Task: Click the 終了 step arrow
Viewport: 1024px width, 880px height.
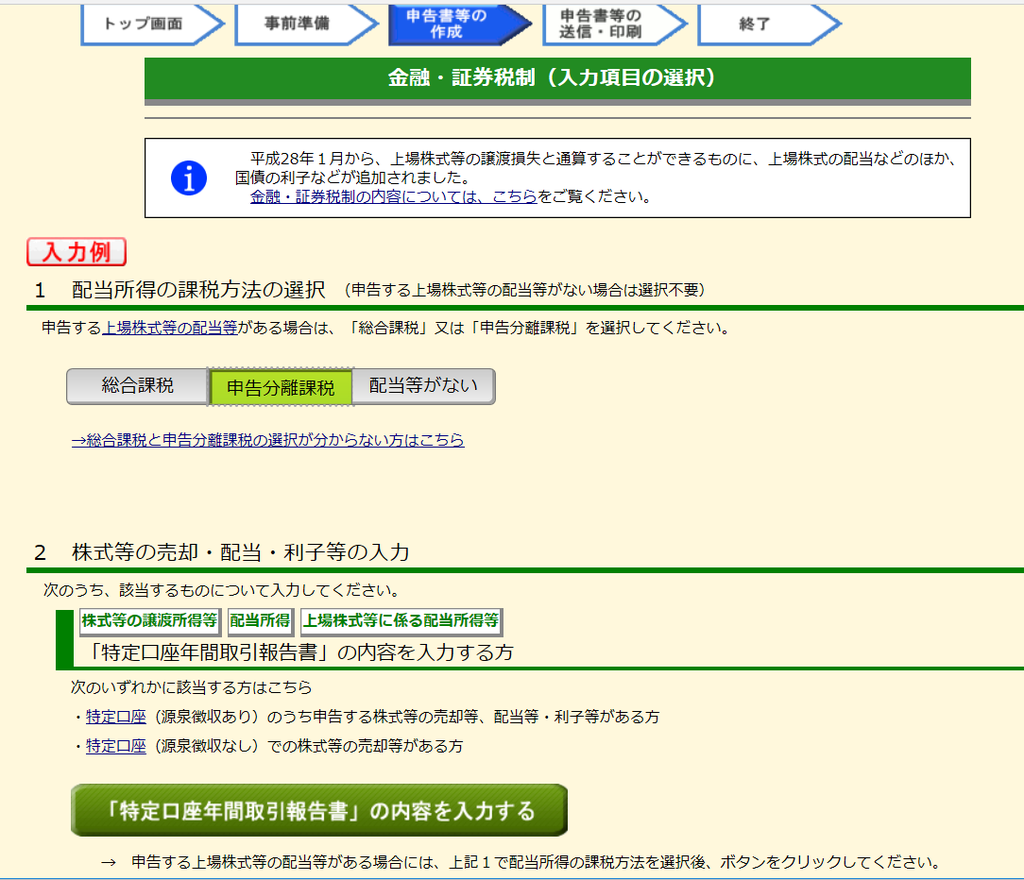Action: pyautogui.click(x=756, y=24)
